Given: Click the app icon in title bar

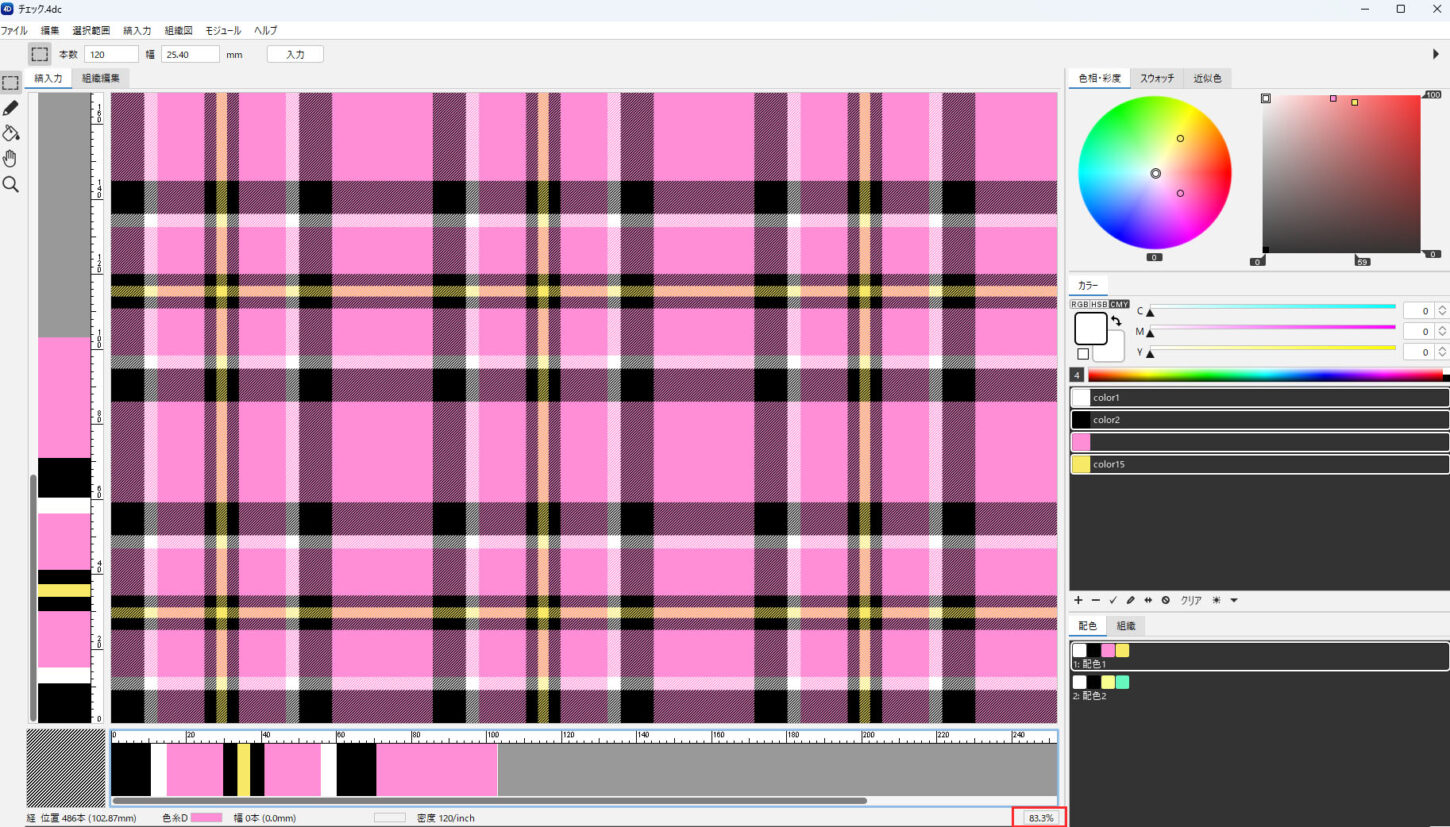Looking at the screenshot, I should pyautogui.click(x=8, y=8).
